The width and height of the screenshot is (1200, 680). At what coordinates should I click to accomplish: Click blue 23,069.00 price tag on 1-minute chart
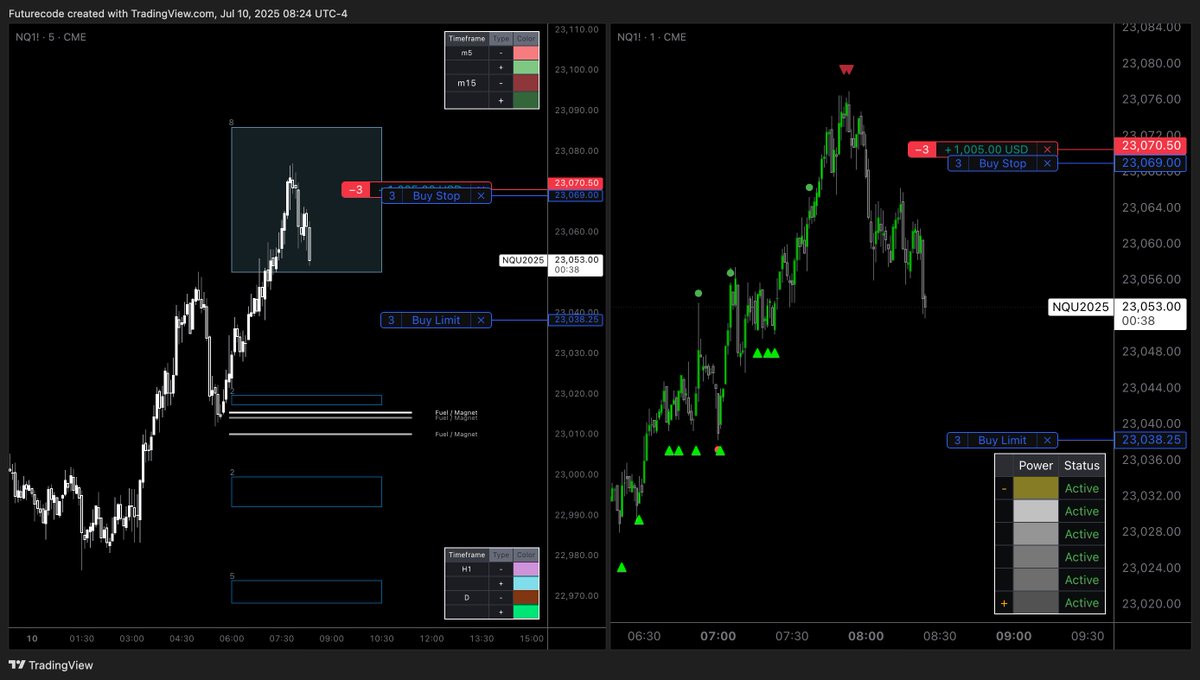(x=1152, y=162)
